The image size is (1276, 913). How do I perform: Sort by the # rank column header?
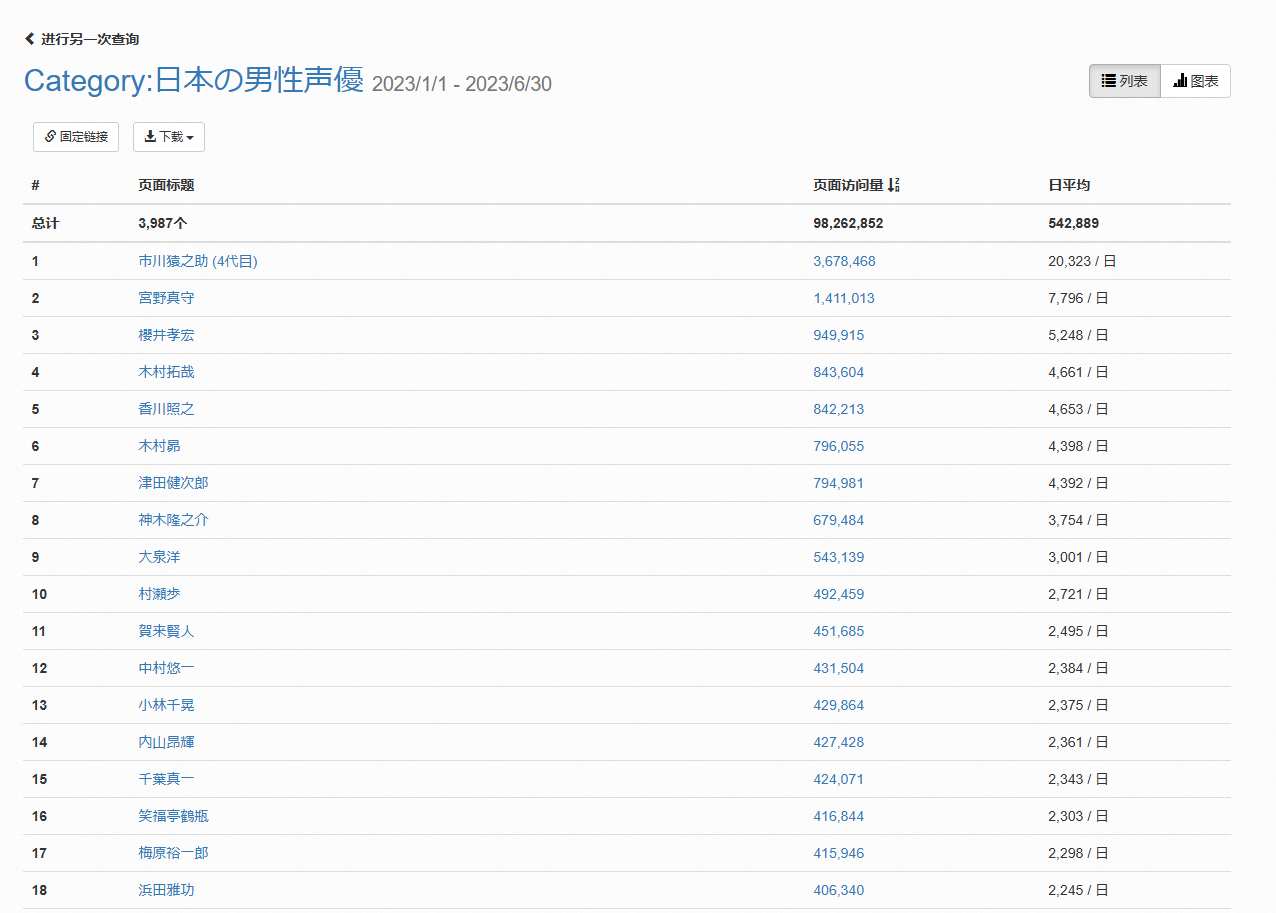point(36,185)
